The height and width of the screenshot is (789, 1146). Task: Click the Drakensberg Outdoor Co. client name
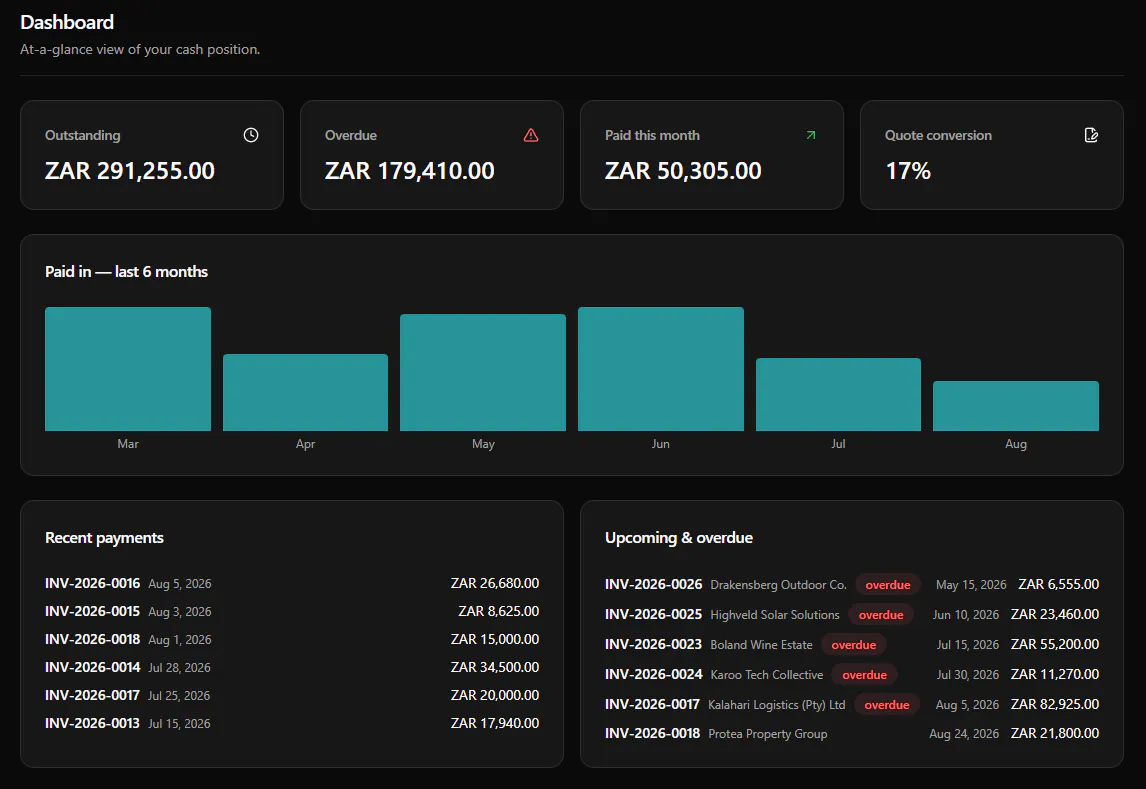click(778, 584)
